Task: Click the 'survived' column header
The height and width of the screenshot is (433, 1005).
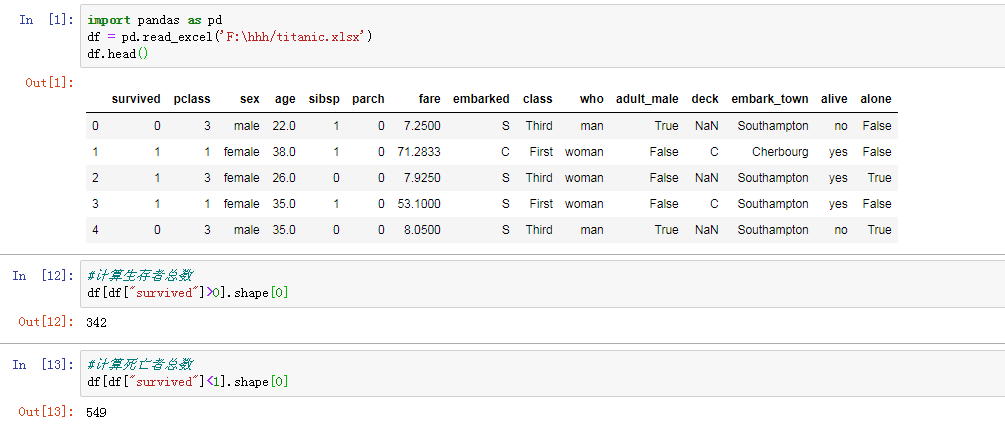Action: coord(135,99)
